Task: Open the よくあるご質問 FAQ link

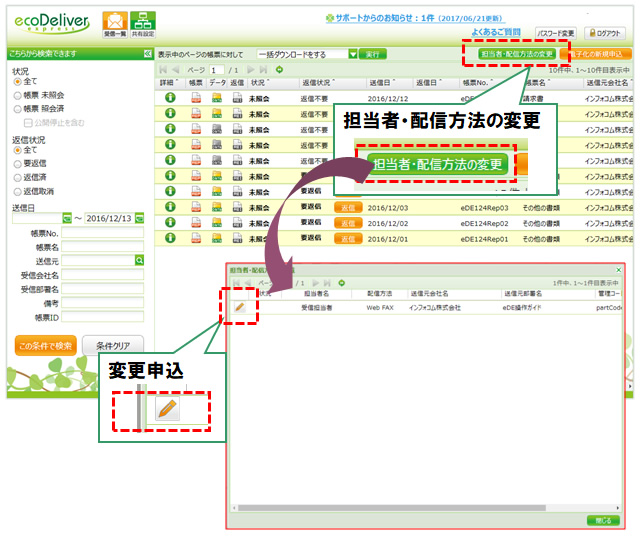Action: (x=495, y=33)
